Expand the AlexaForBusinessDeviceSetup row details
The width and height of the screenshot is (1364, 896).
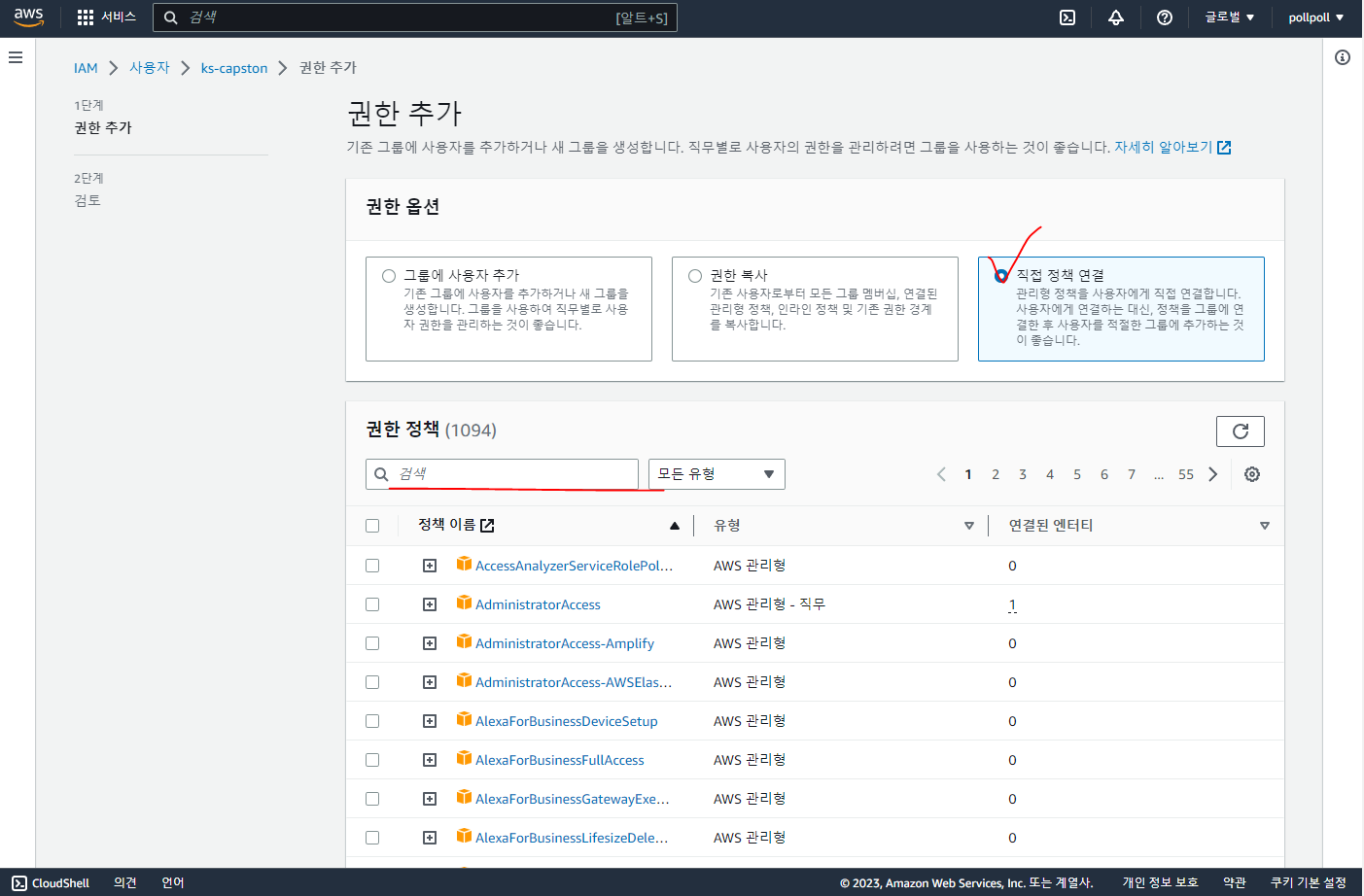pos(430,721)
